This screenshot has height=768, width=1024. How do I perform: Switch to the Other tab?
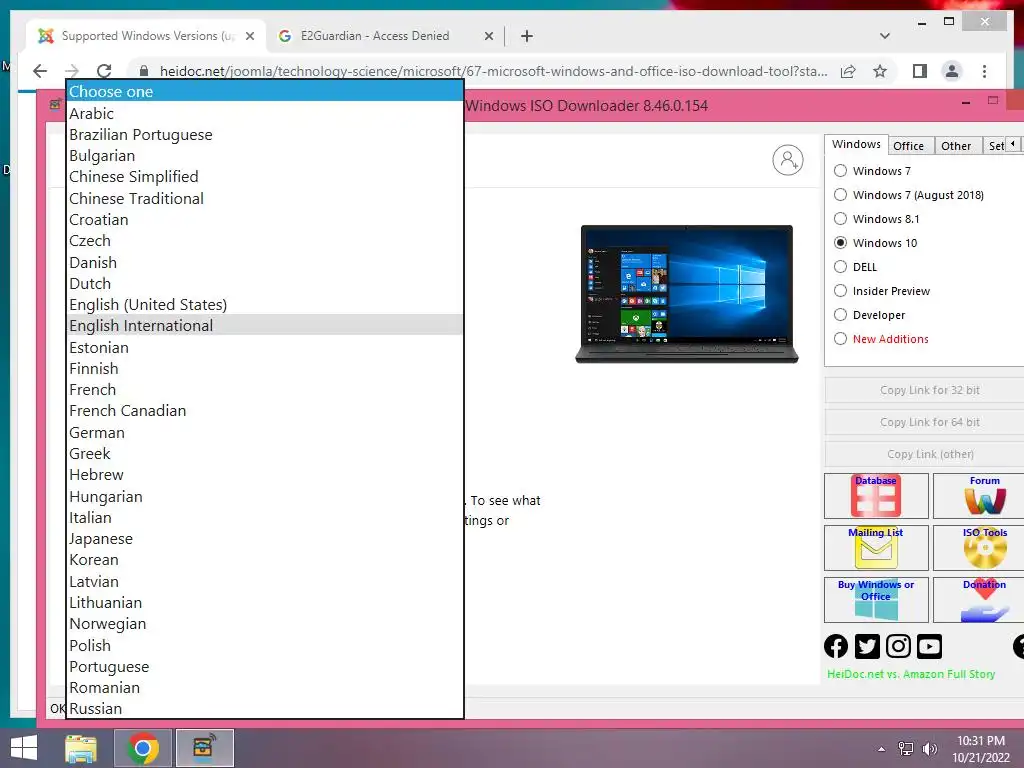[956, 146]
